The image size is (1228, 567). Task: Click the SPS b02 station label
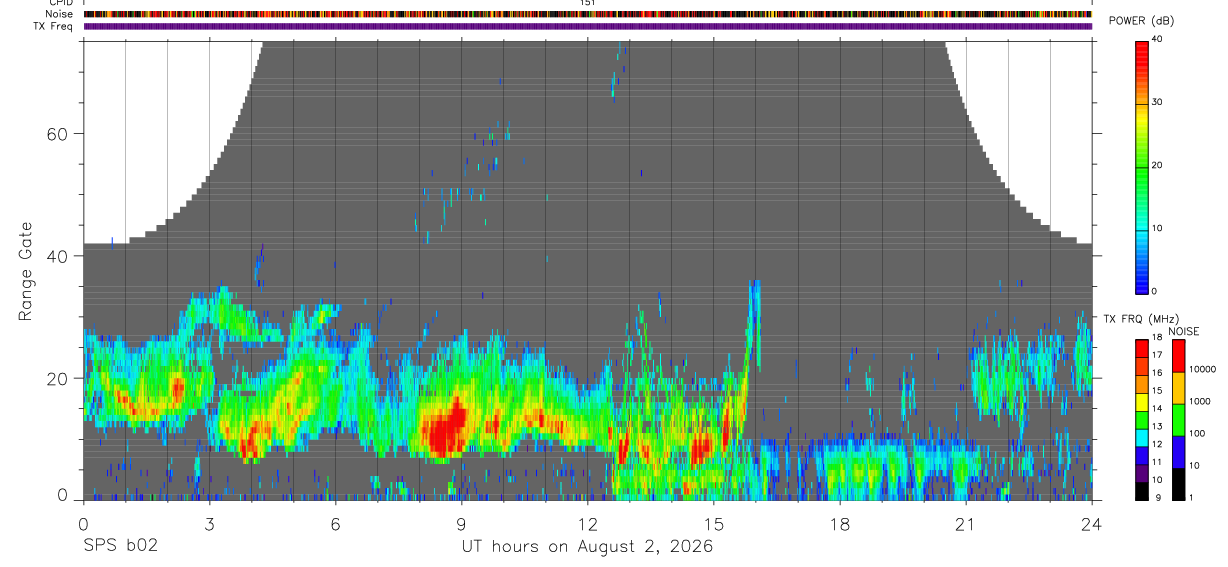[120, 546]
